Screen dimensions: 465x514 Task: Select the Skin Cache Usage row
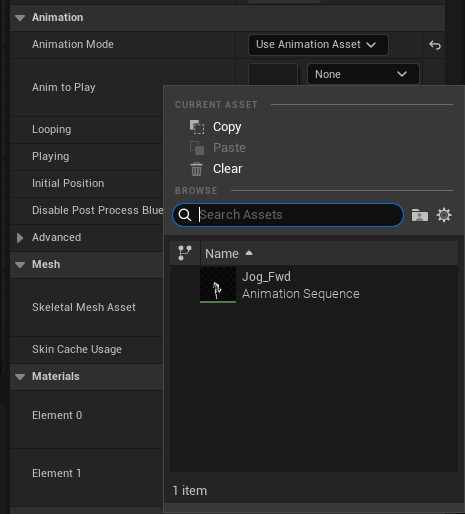[87, 350]
